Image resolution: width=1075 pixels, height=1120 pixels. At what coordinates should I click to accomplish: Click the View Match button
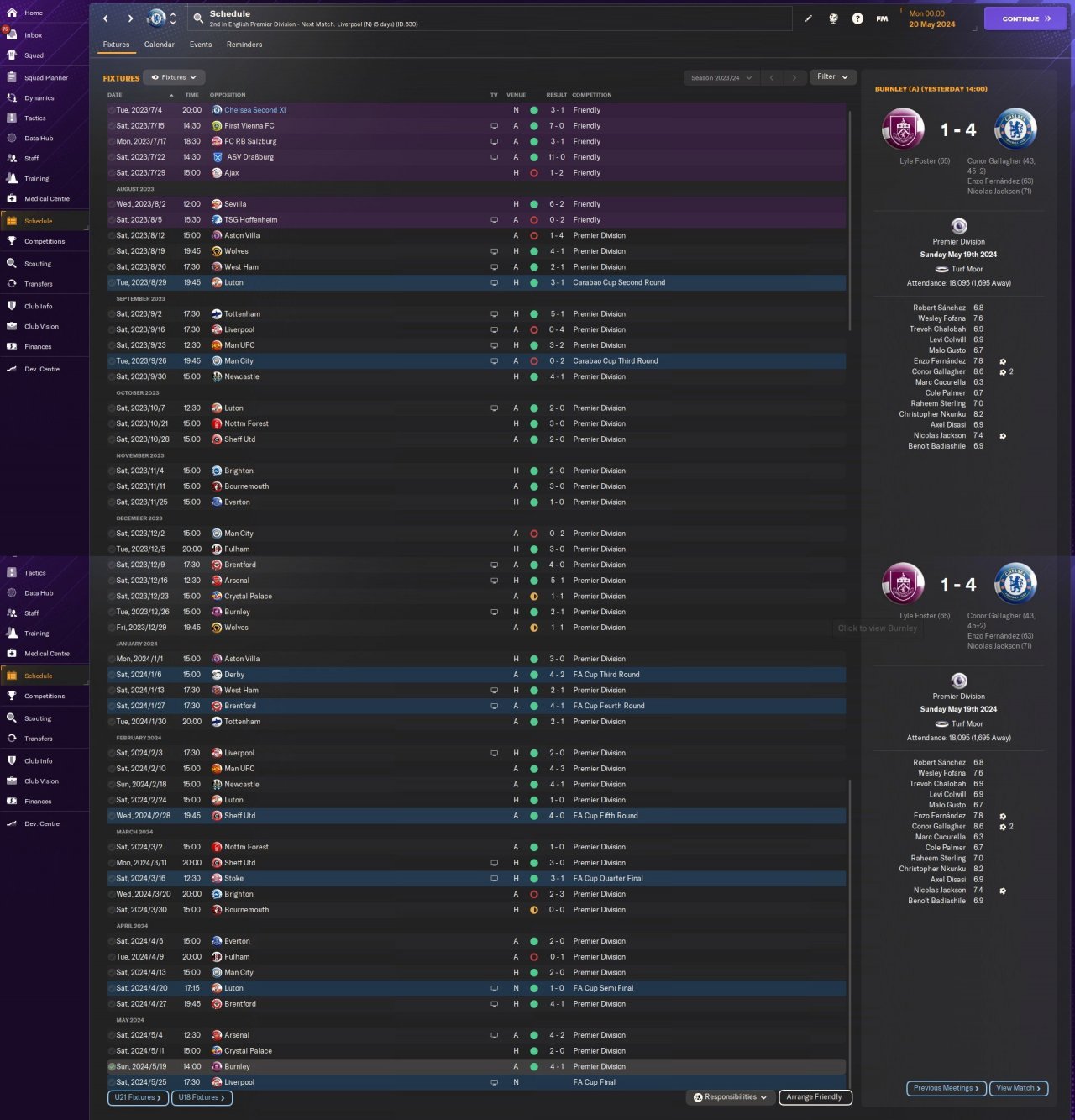pyautogui.click(x=1019, y=1088)
